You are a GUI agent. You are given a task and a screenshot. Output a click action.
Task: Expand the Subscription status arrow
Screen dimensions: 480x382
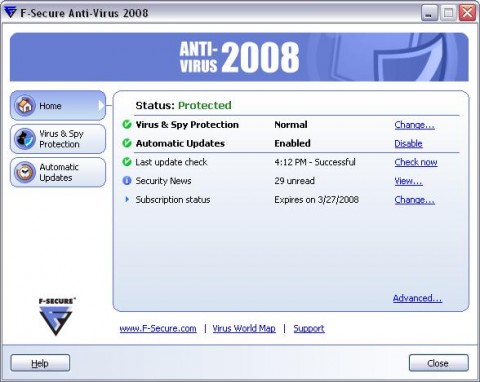(x=127, y=199)
